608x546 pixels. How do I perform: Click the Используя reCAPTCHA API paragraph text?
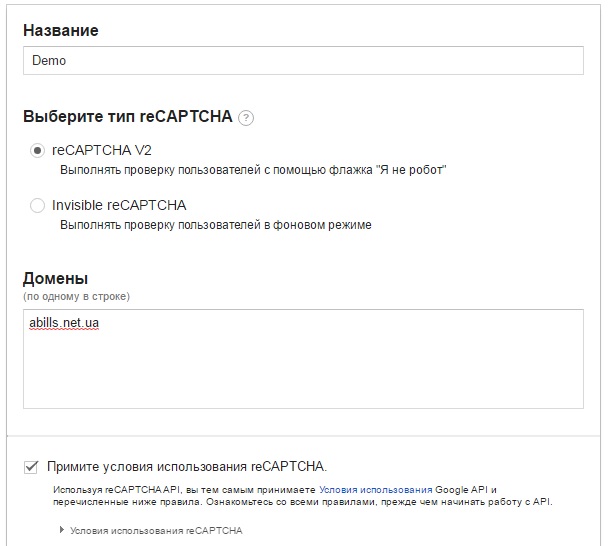(x=303, y=496)
